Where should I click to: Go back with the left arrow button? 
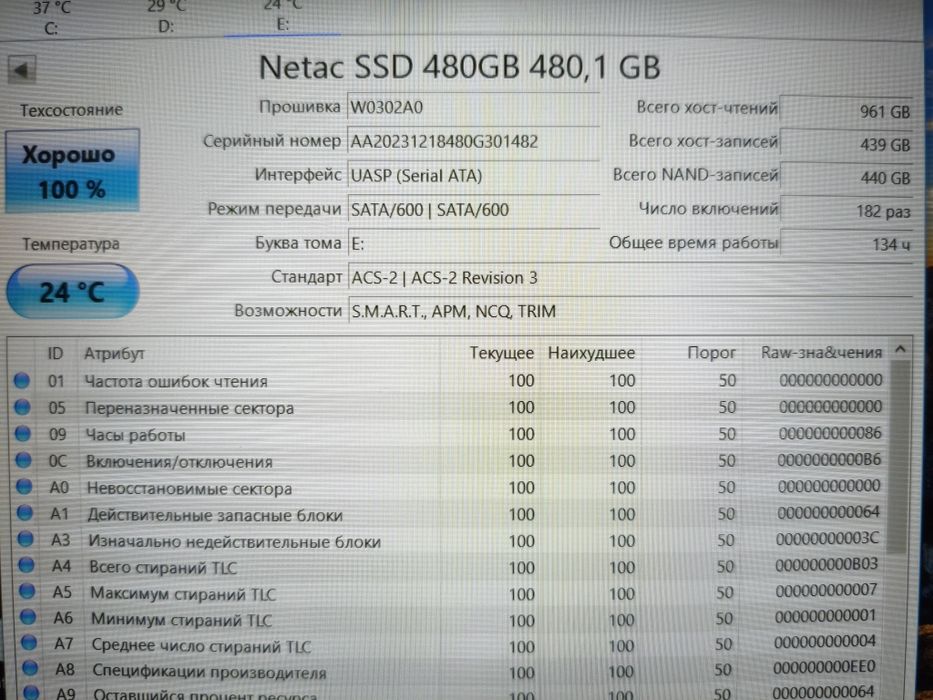[x=22, y=70]
